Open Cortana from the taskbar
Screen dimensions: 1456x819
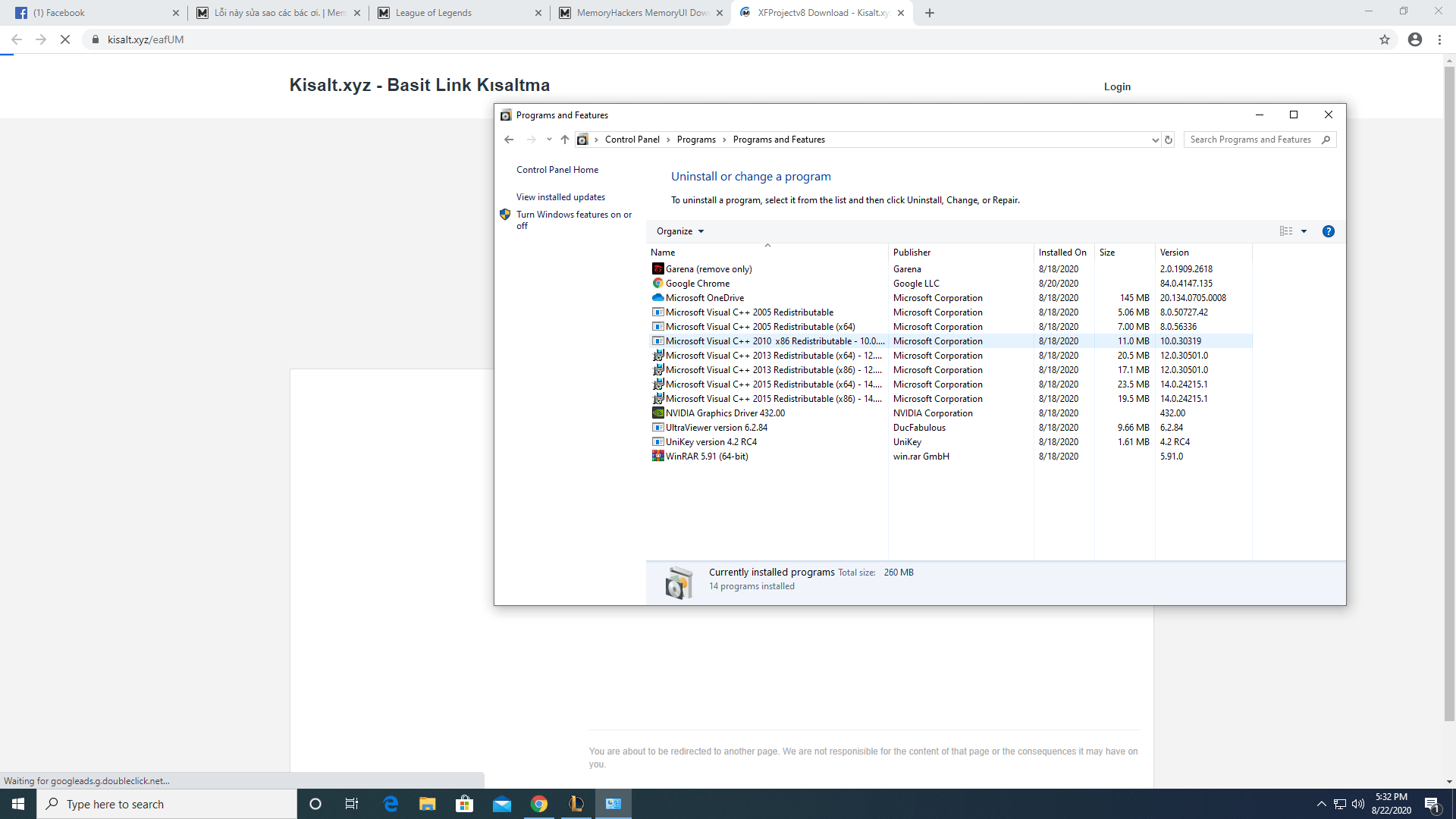[315, 804]
